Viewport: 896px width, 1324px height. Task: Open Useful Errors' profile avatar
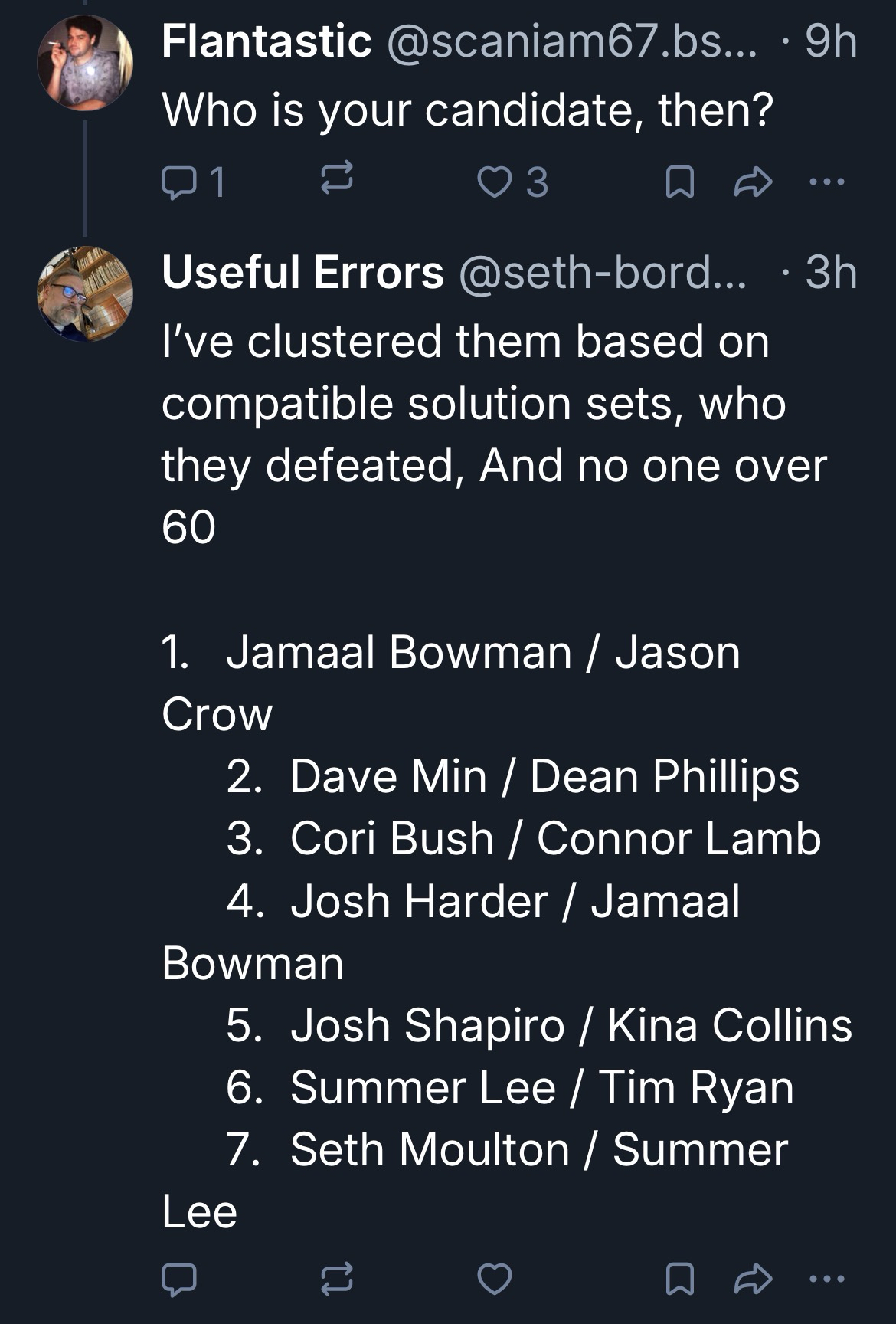(85, 293)
